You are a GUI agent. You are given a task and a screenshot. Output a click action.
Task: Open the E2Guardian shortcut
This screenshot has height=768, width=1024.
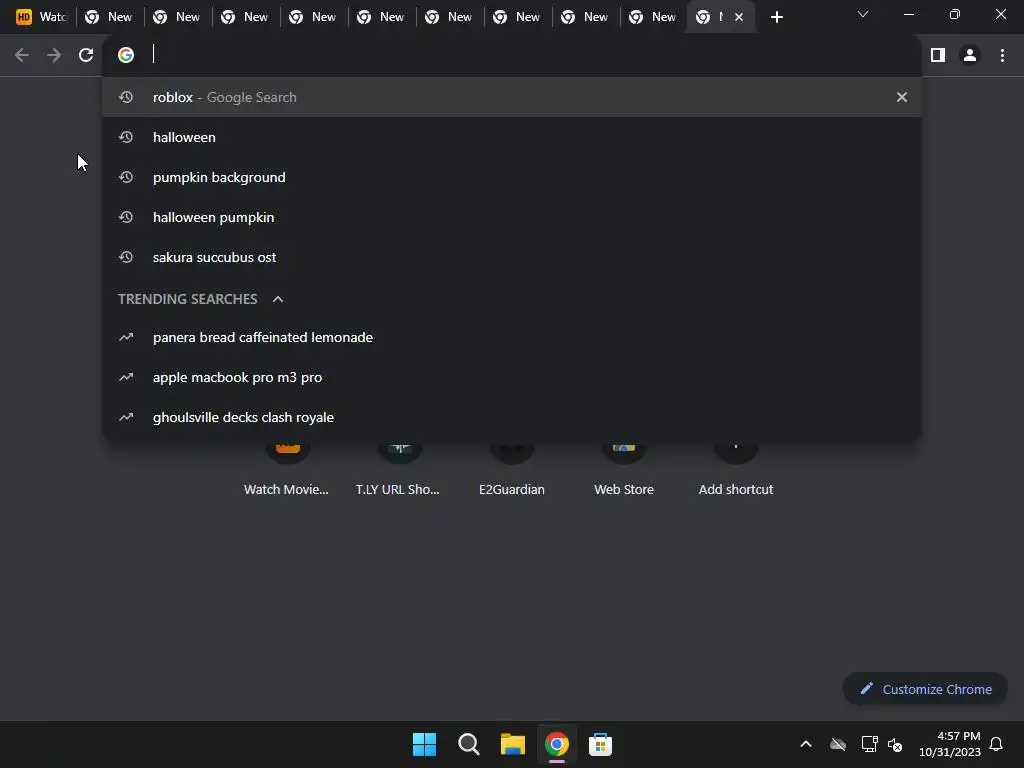coord(511,468)
